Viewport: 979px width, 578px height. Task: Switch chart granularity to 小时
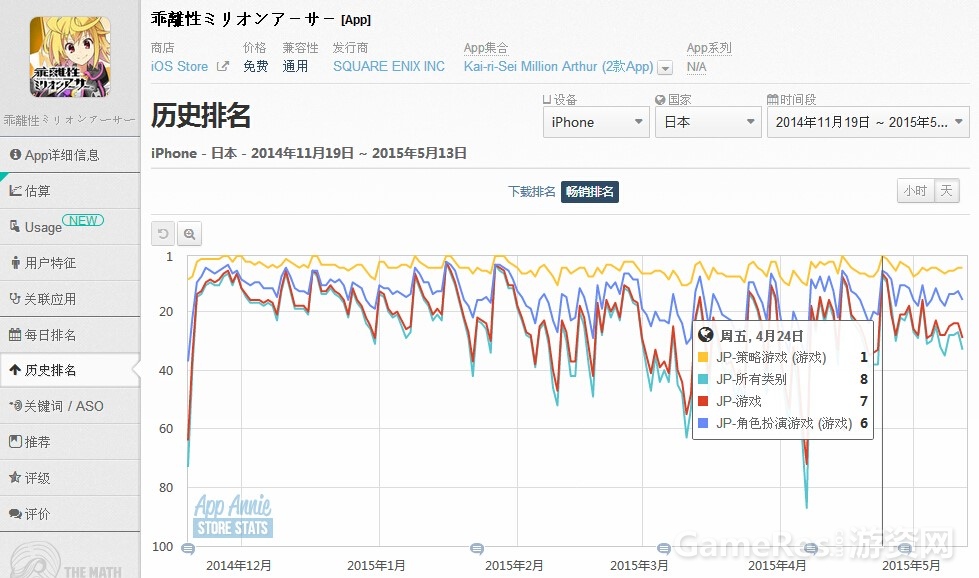[915, 190]
